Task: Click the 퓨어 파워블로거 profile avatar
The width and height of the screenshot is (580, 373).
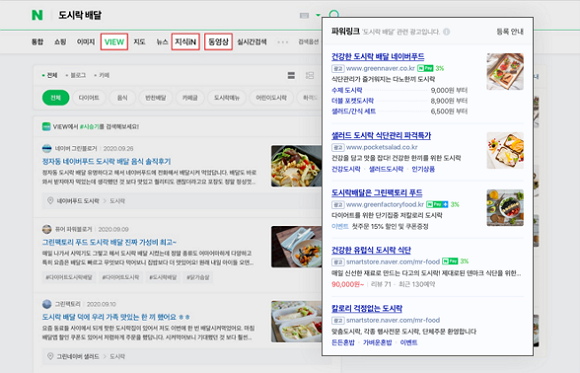Action: pos(47,229)
